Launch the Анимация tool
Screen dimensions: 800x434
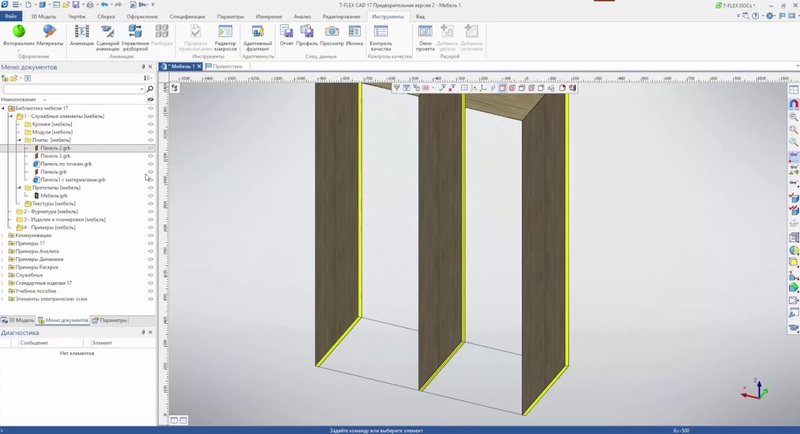81,35
